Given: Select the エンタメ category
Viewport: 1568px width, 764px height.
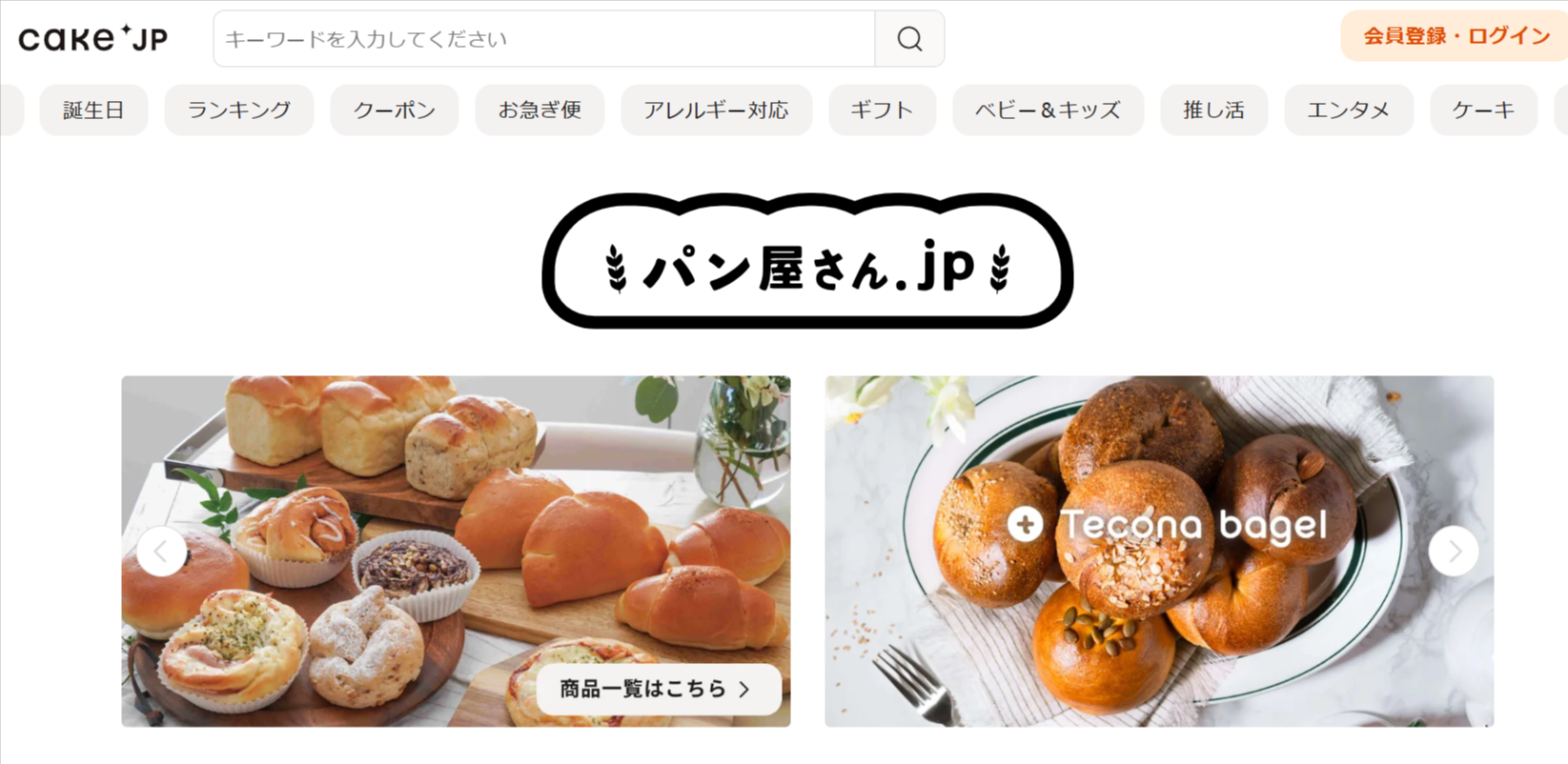Looking at the screenshot, I should [x=1349, y=111].
